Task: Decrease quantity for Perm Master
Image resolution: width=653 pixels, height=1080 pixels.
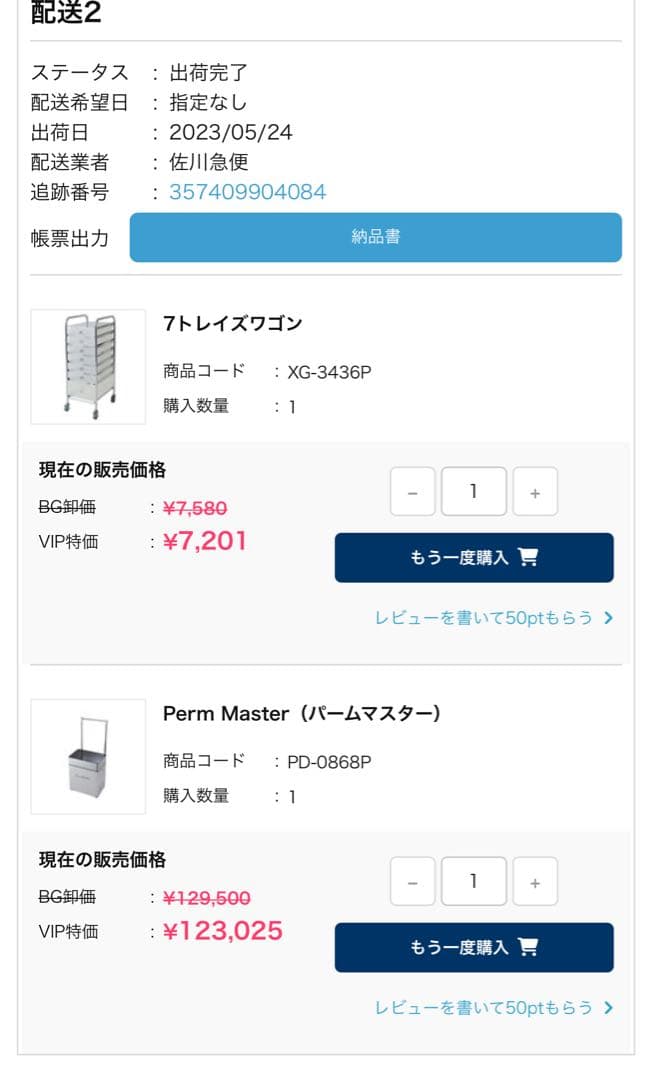Action: [x=413, y=882]
